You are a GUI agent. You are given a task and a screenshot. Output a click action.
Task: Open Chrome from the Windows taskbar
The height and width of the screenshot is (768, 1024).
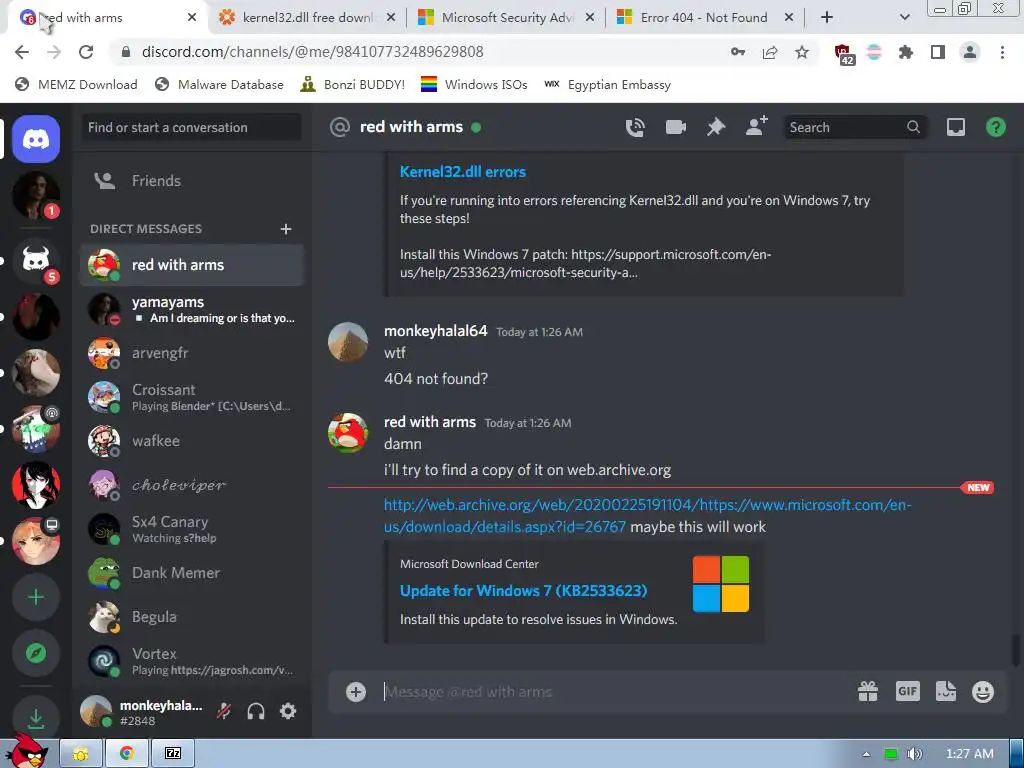(x=127, y=753)
